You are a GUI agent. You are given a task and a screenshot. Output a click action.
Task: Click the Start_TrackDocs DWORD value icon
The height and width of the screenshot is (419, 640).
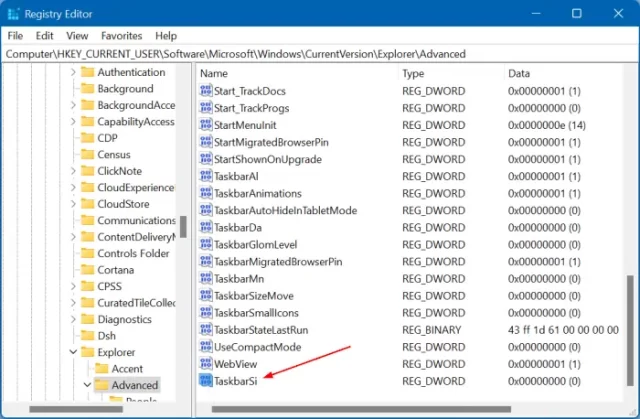[206, 91]
